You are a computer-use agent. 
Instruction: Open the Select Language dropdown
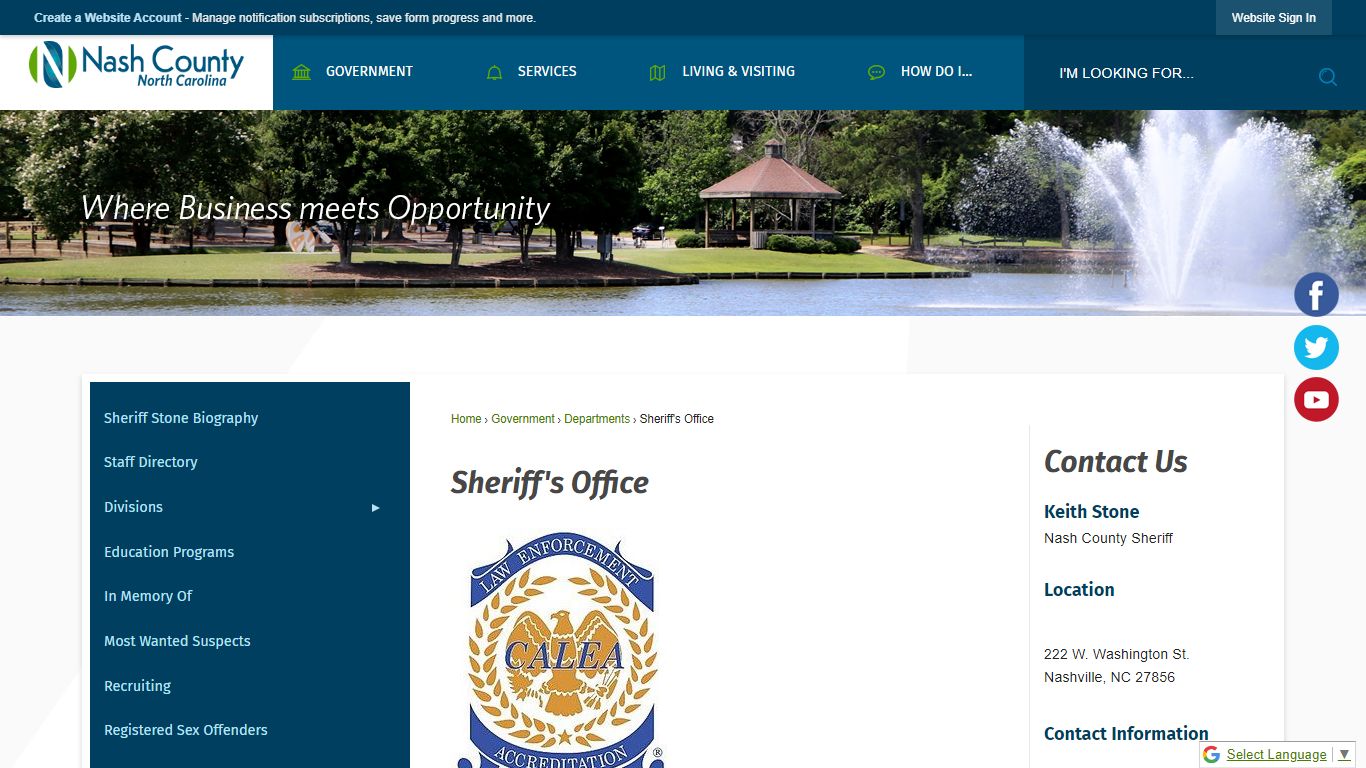point(1277,755)
